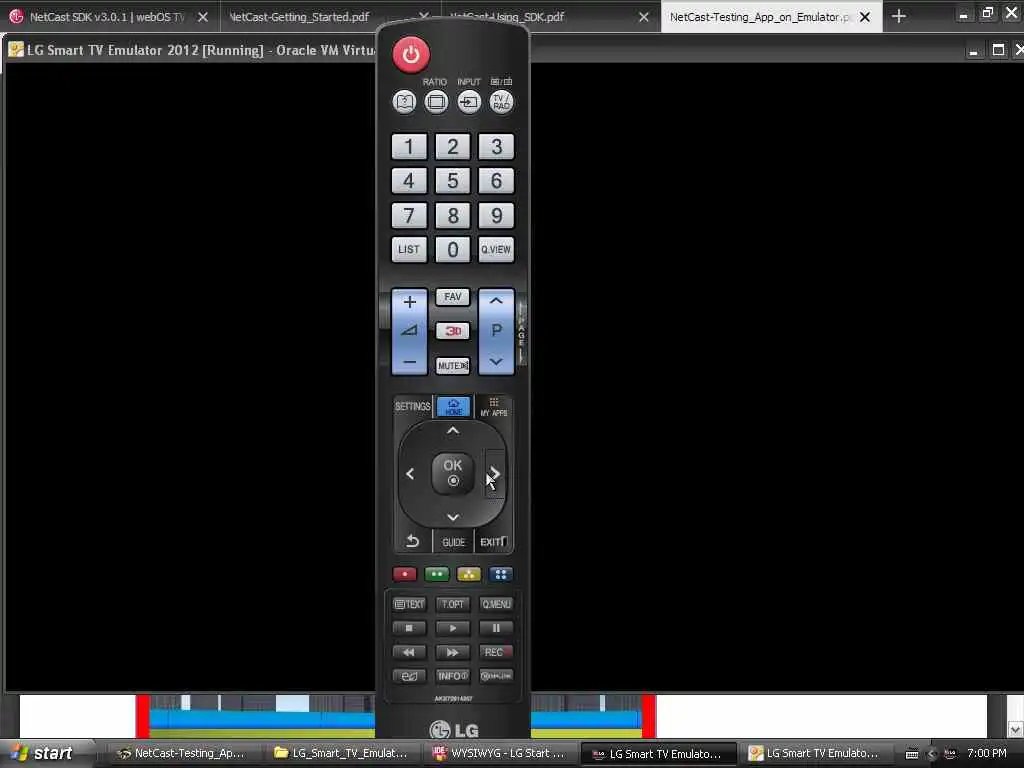The height and width of the screenshot is (768, 1024).
Task: Go to previous channel with P down arrow
Action: click(x=496, y=361)
